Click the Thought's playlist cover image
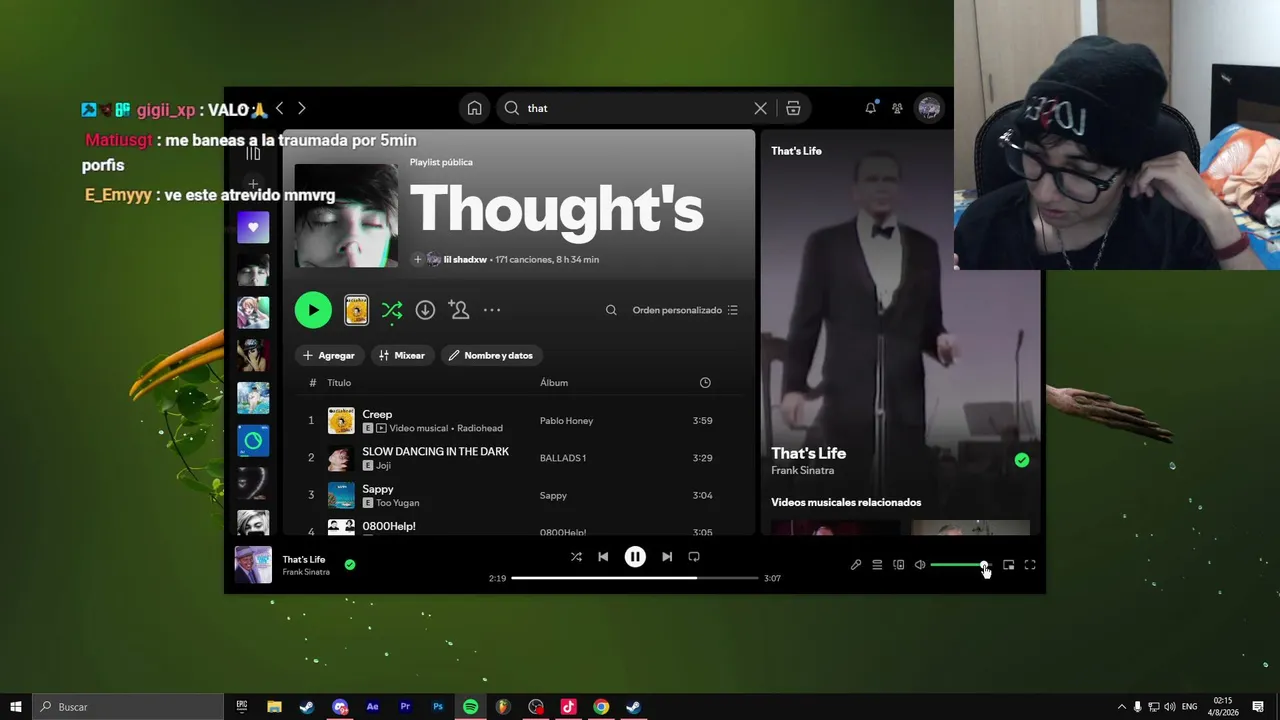Screen dimensions: 1280x720 click(346, 216)
